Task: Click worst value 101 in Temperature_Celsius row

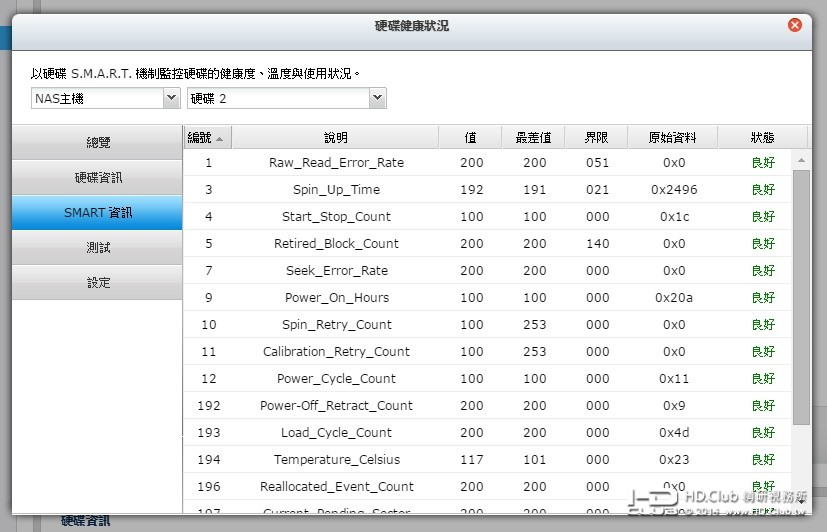Action: 535,459
